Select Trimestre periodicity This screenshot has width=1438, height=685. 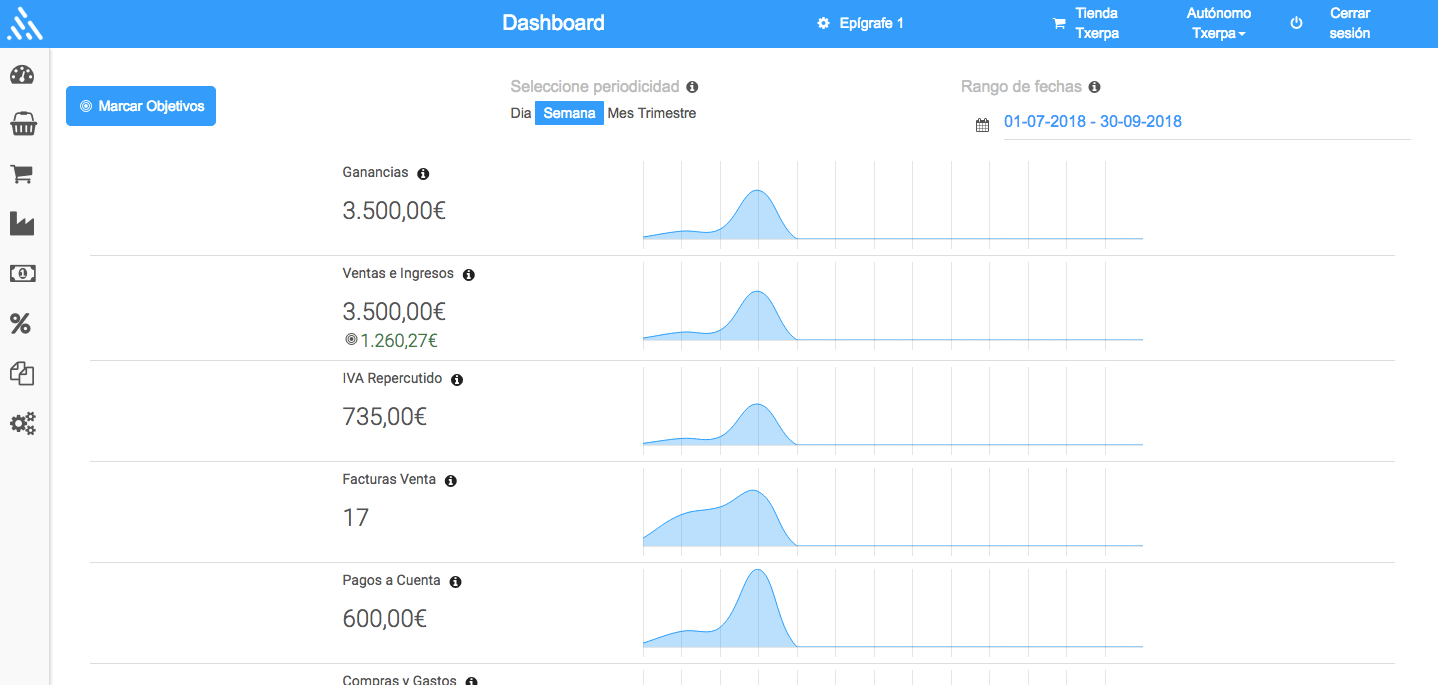pyautogui.click(x=667, y=113)
